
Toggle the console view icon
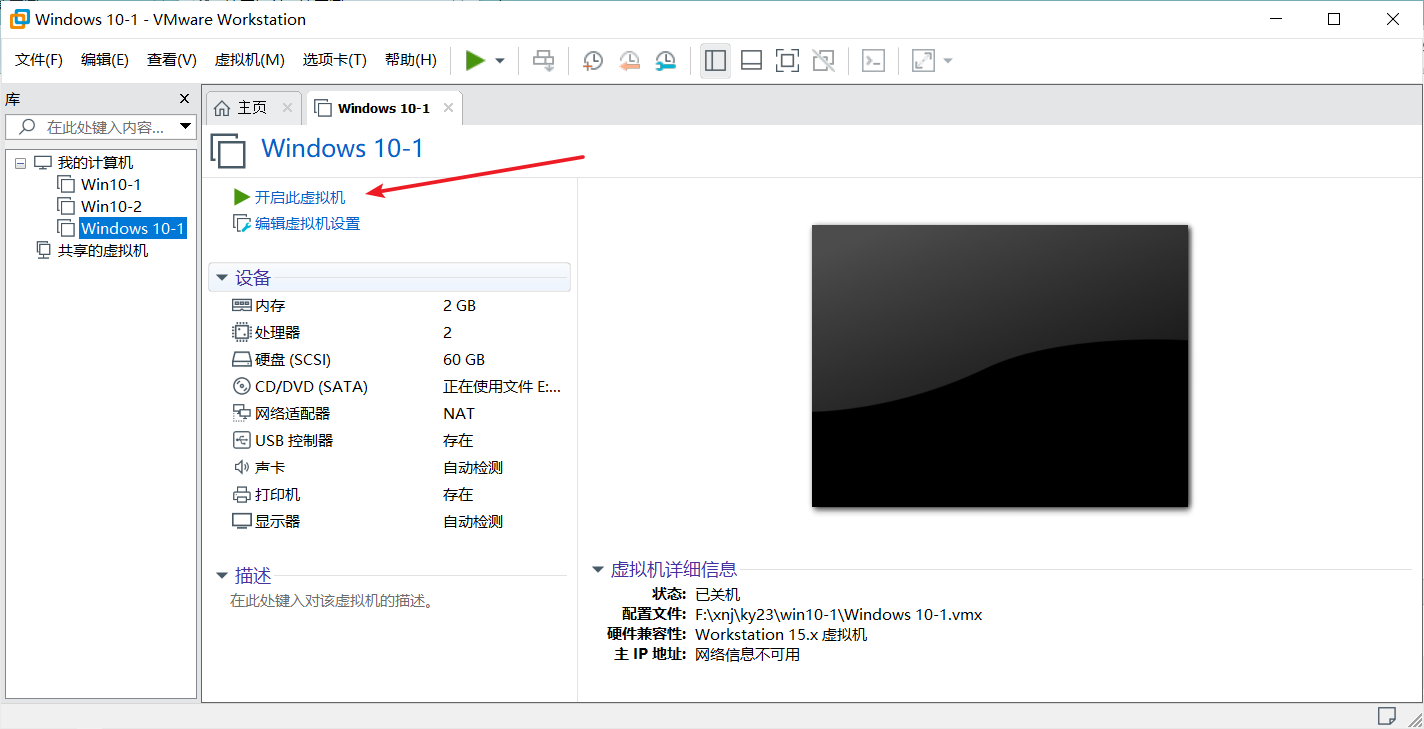(x=873, y=61)
